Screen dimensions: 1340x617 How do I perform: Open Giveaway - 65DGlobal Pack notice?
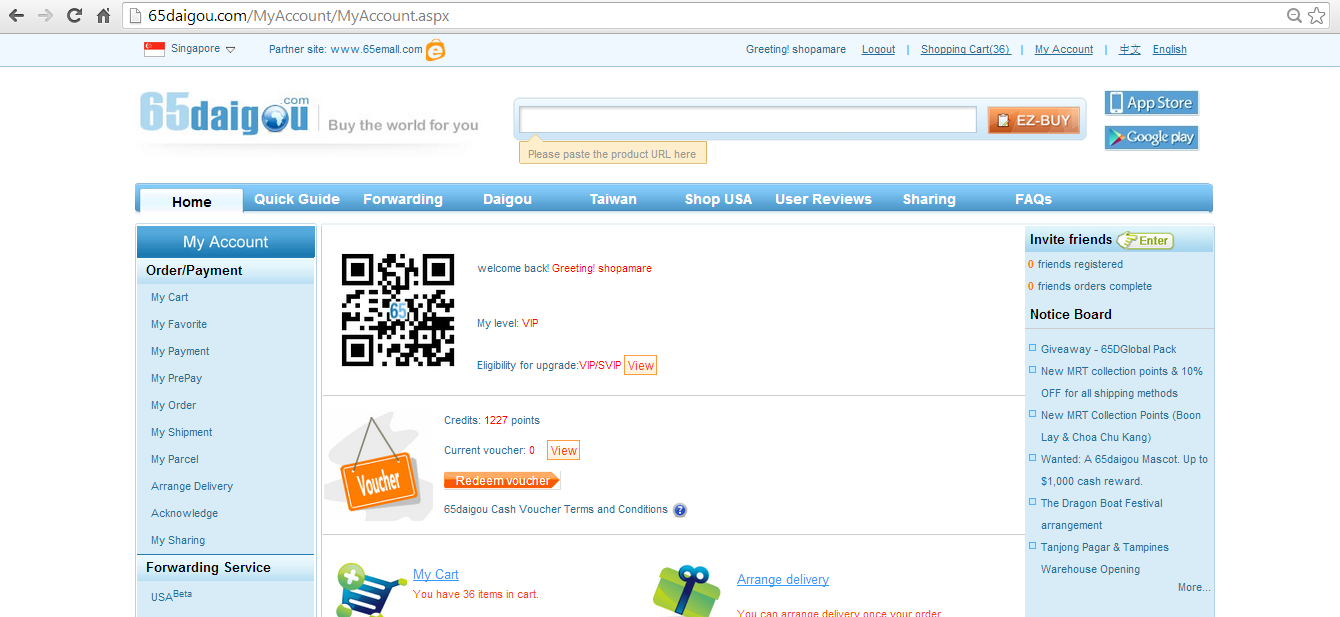point(1109,349)
